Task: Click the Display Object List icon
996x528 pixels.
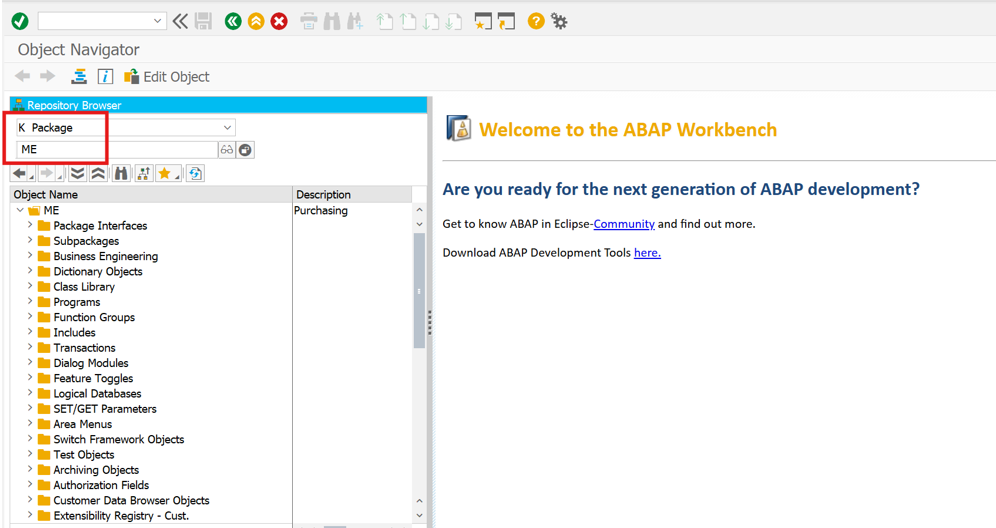Action: pyautogui.click(x=79, y=77)
